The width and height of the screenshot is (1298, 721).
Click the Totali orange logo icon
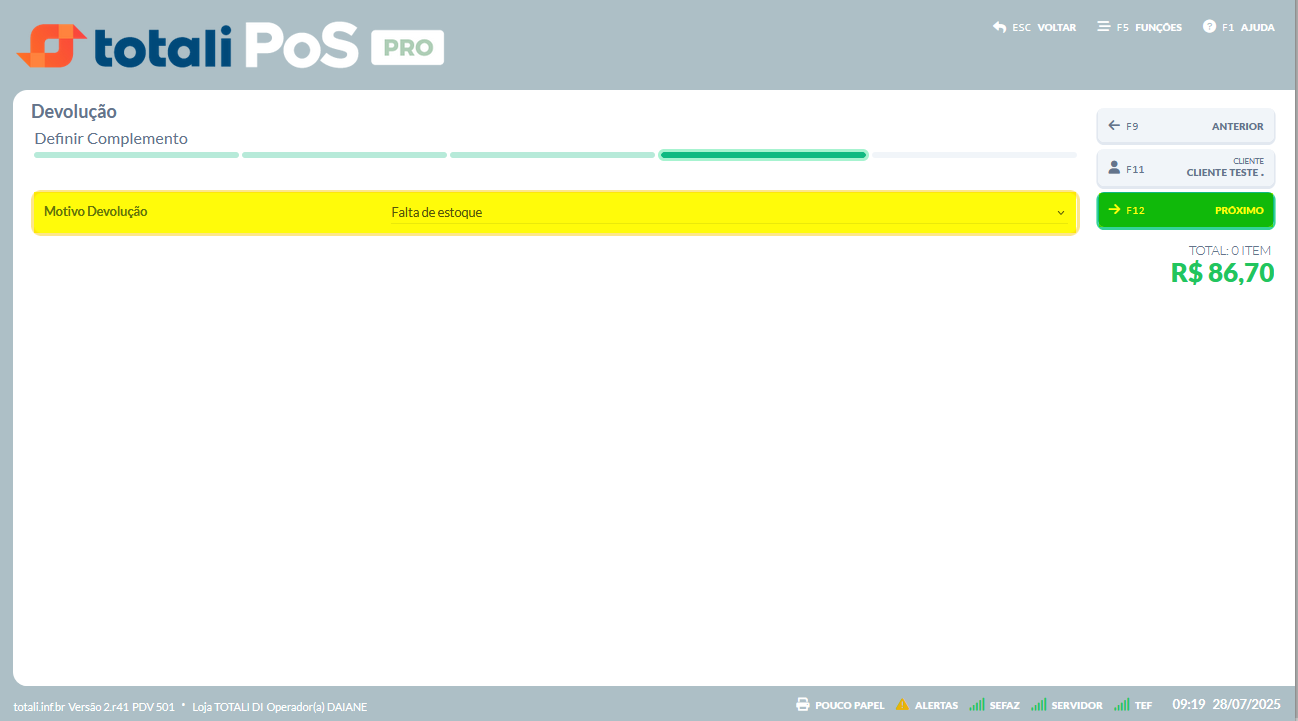pos(51,45)
